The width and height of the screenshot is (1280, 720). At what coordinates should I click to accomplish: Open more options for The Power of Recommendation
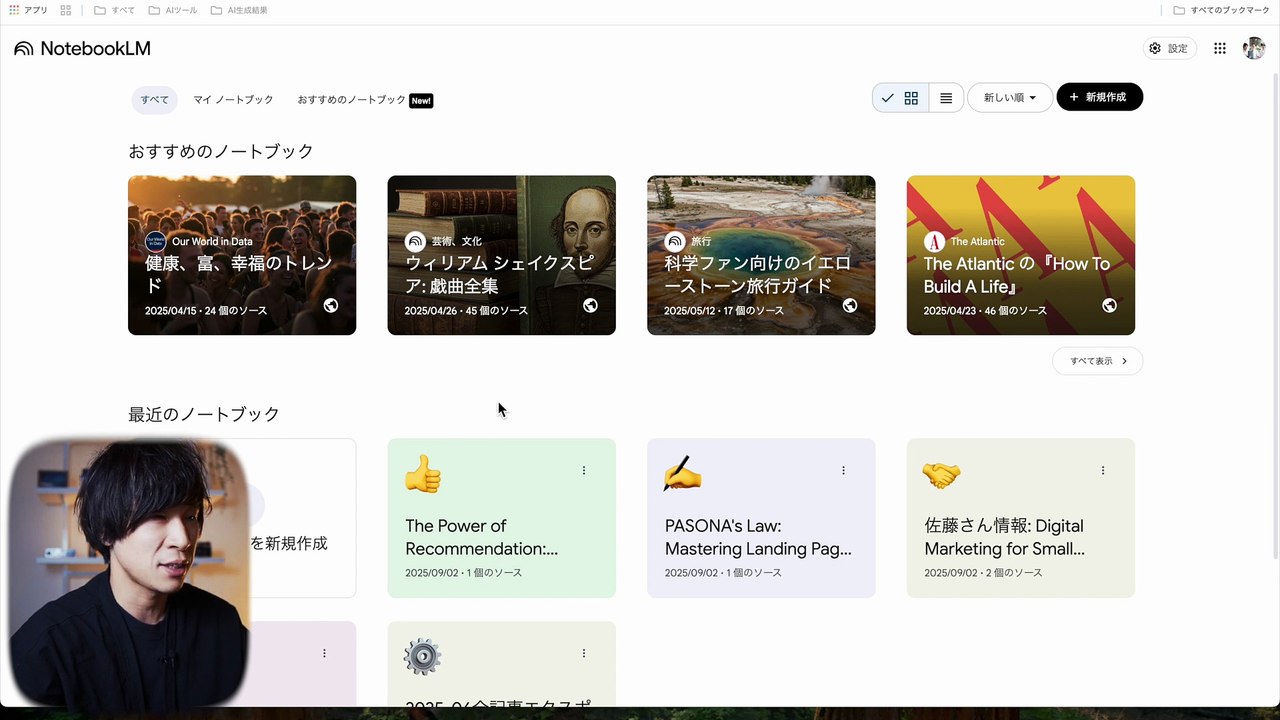(x=584, y=470)
